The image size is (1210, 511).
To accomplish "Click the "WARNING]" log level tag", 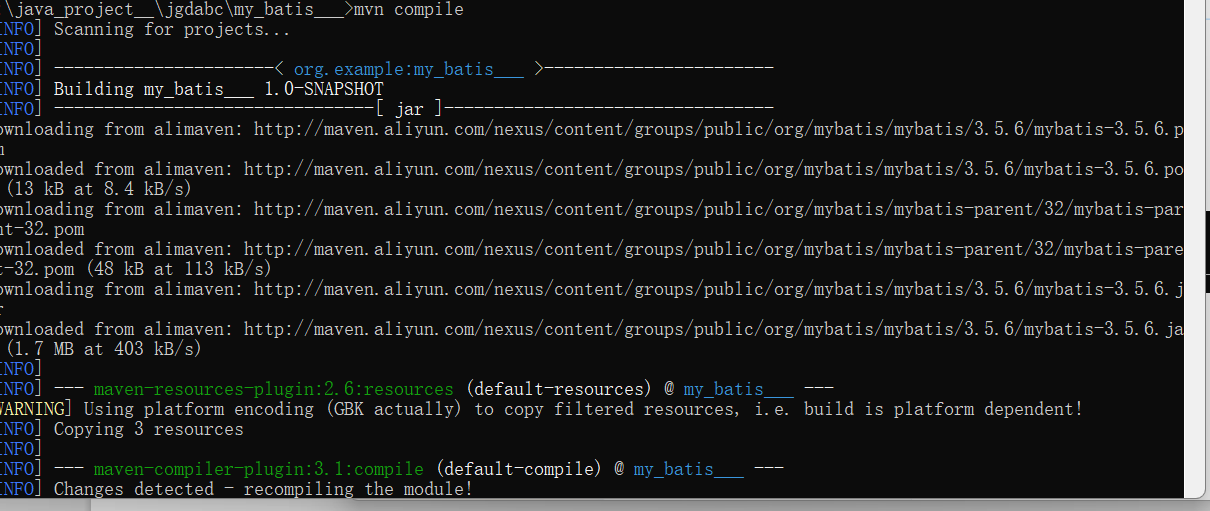I will click(x=36, y=409).
